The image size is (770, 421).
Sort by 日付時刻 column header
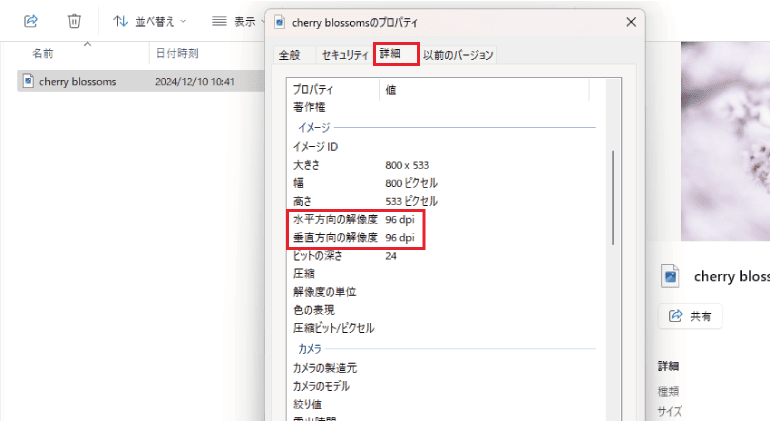[x=177, y=53]
